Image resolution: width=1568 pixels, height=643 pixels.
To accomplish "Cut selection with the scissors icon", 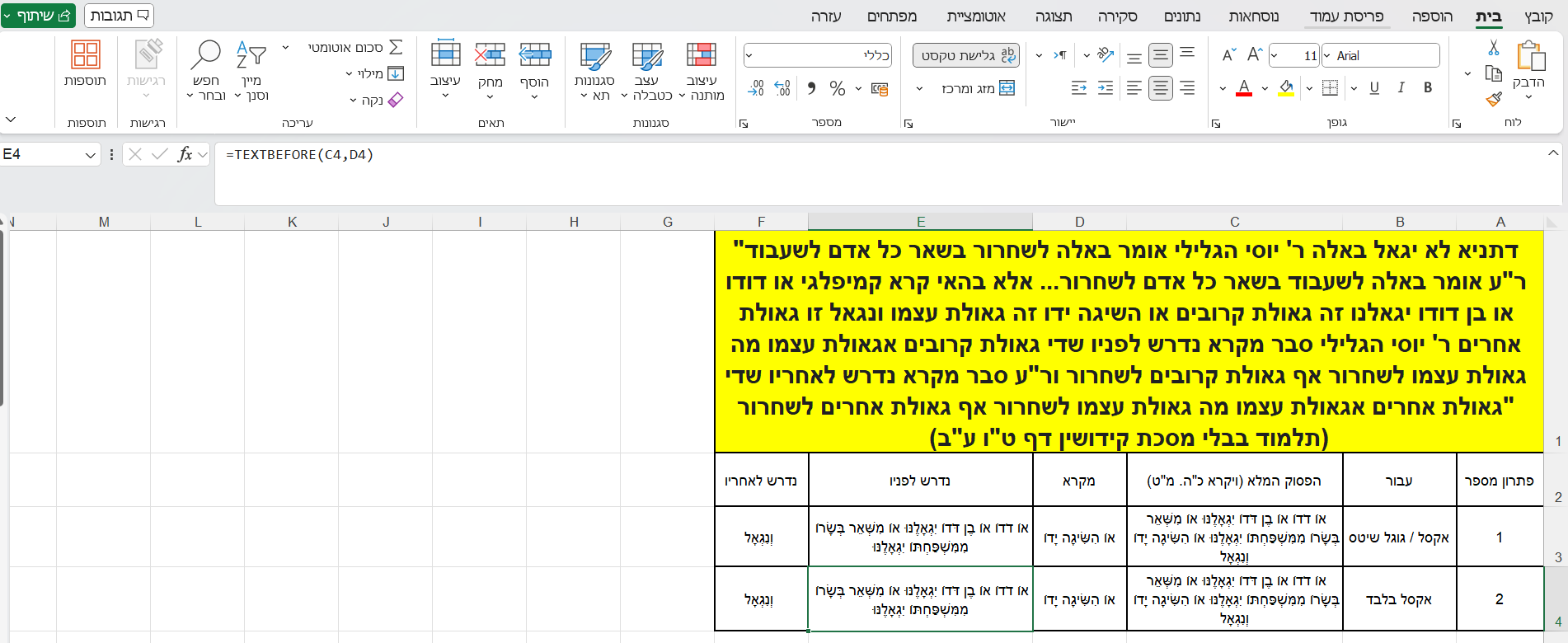I will pos(1494,48).
